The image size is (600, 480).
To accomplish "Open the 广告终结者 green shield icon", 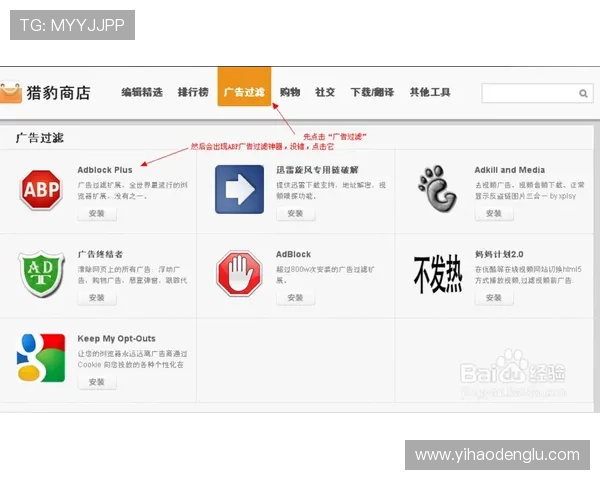I will click(41, 274).
